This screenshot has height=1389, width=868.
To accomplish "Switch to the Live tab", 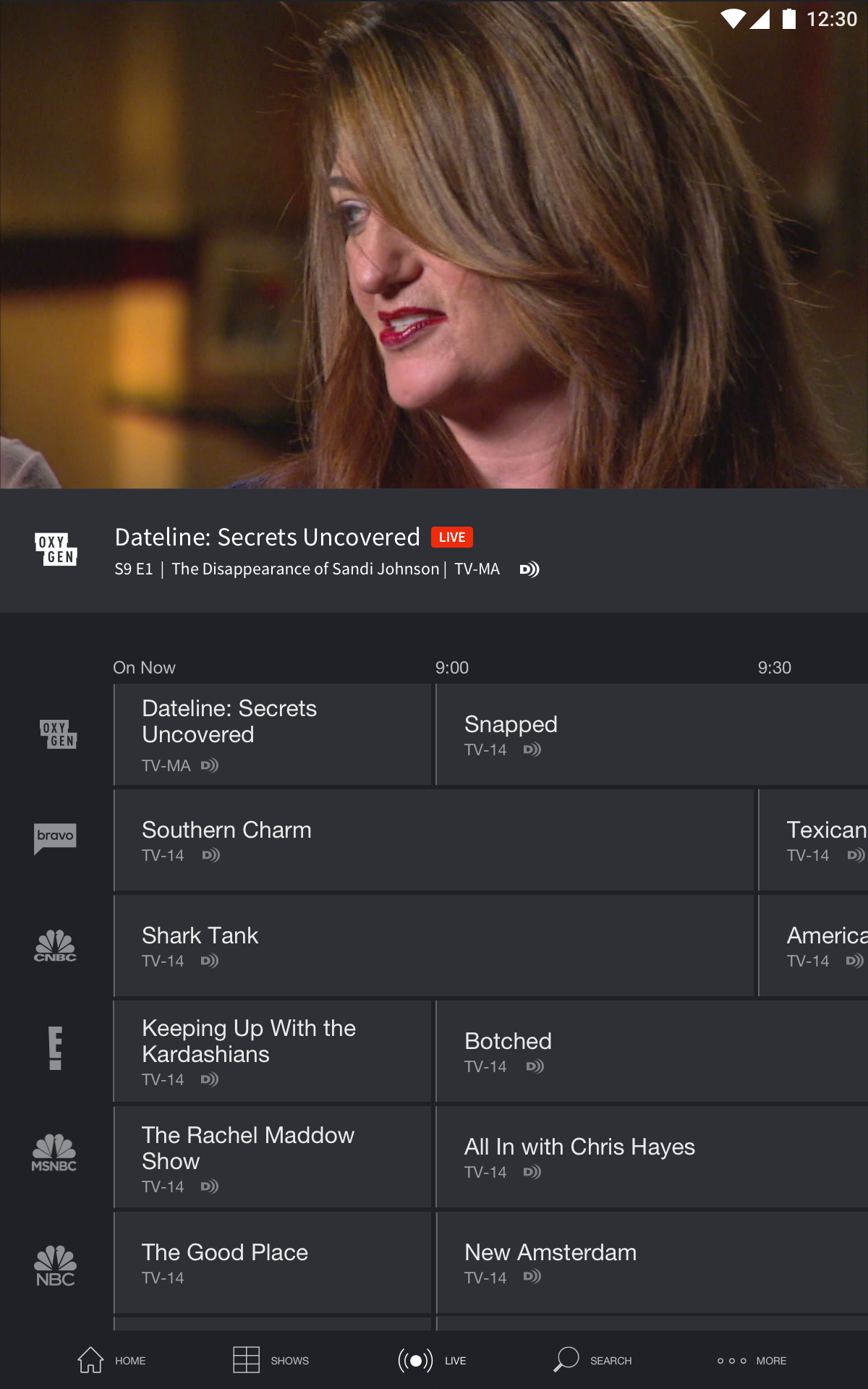I will (432, 1360).
